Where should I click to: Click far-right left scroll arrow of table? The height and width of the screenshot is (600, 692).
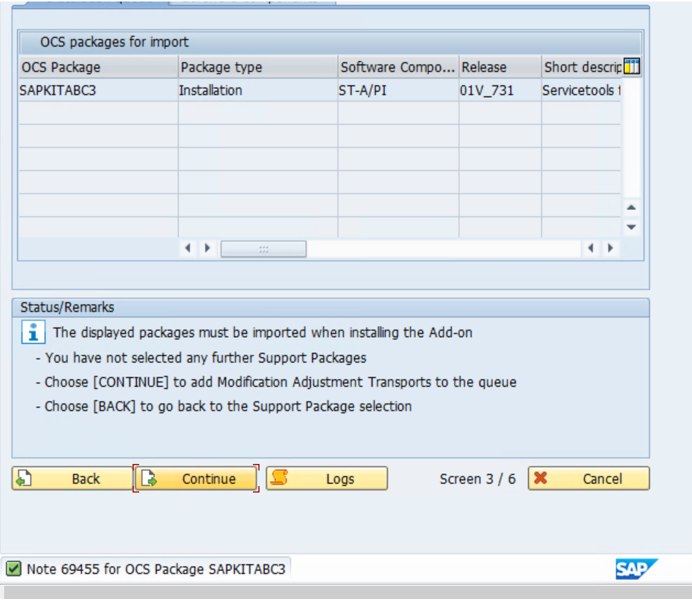coord(590,248)
